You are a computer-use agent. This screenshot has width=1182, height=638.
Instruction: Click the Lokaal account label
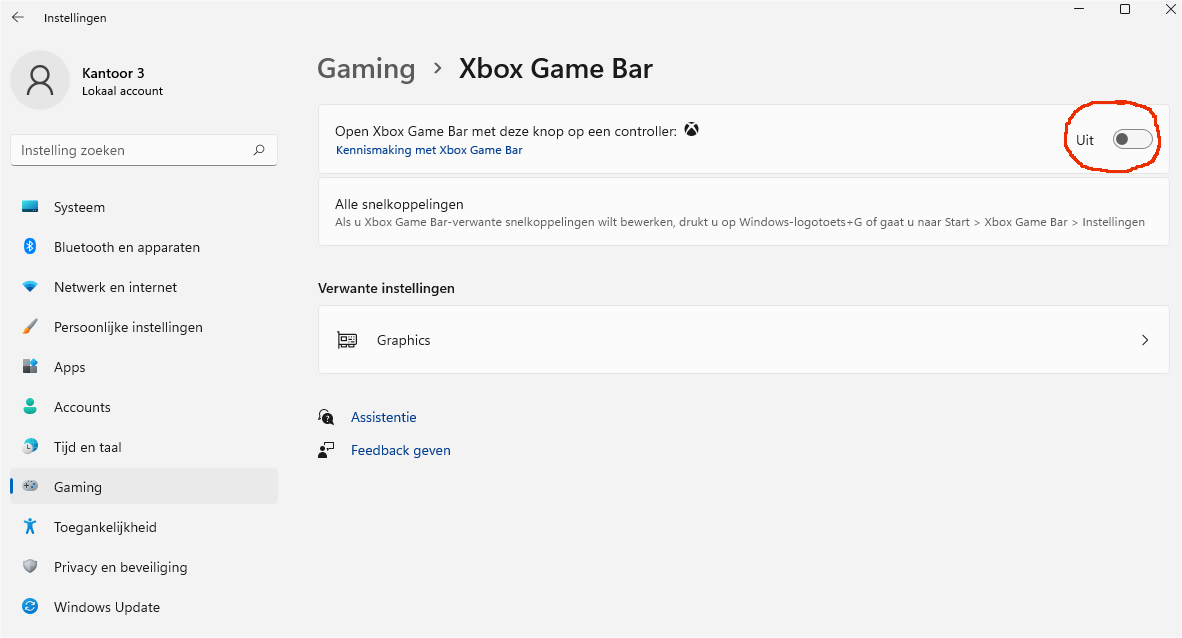point(122,90)
